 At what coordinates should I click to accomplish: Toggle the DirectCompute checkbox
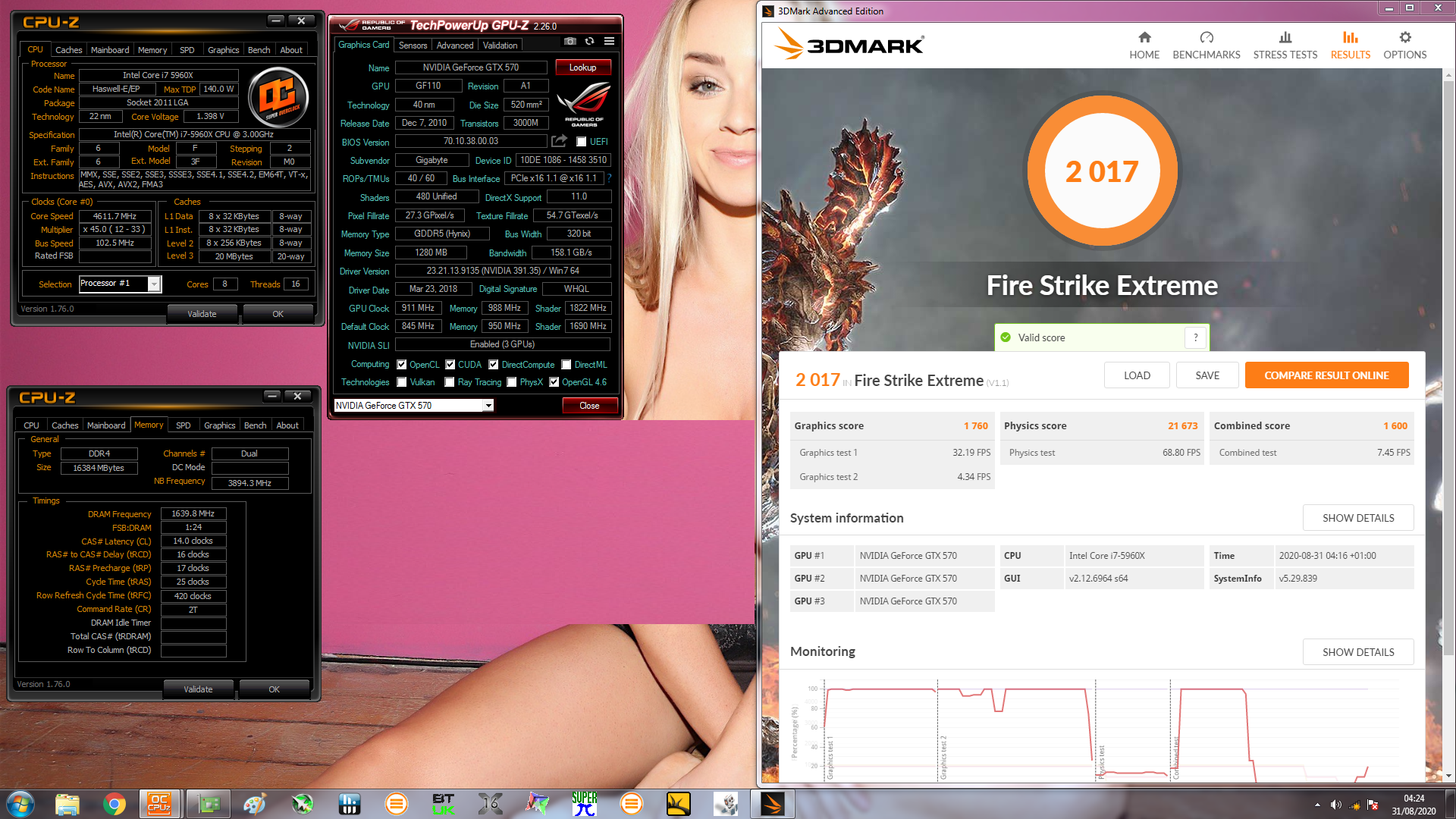pos(494,365)
